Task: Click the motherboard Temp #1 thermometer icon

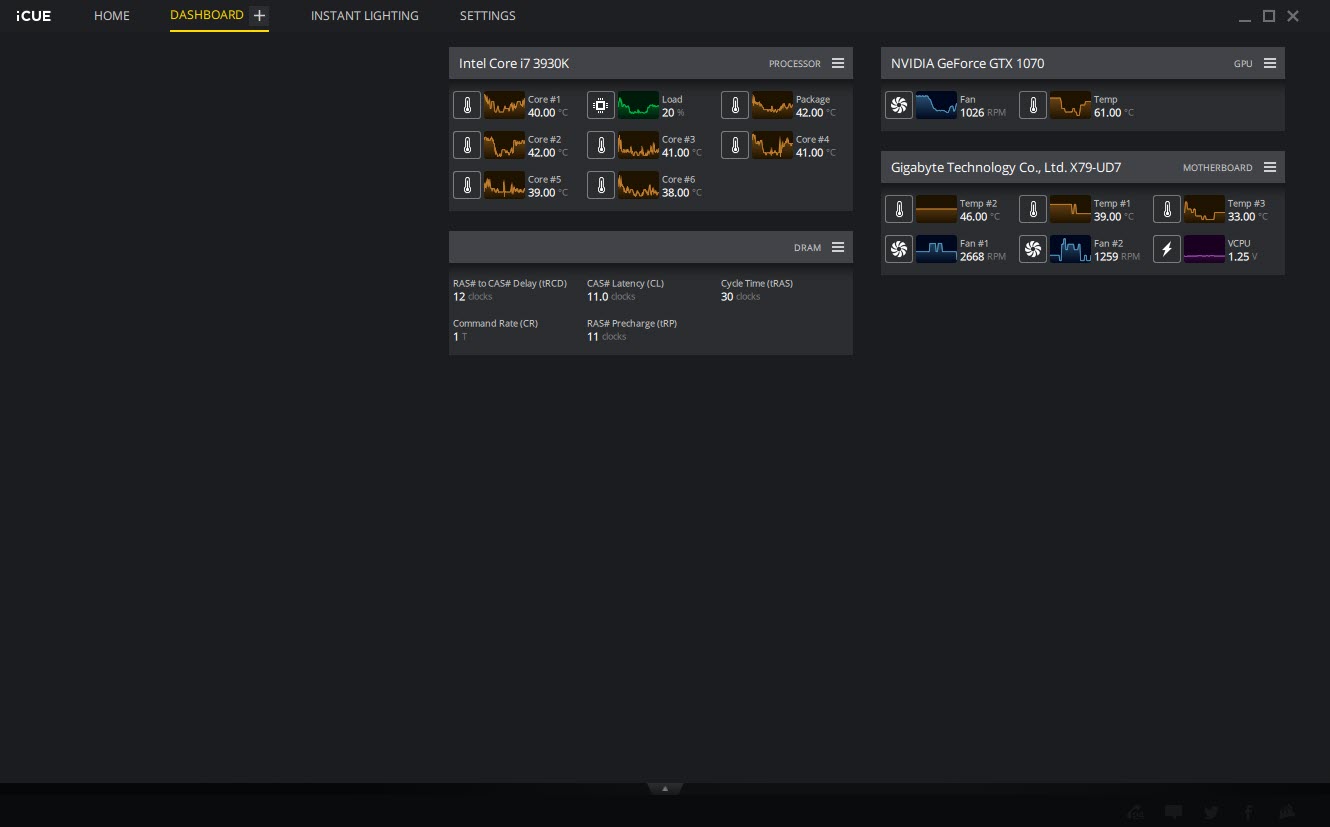Action: coord(1033,209)
